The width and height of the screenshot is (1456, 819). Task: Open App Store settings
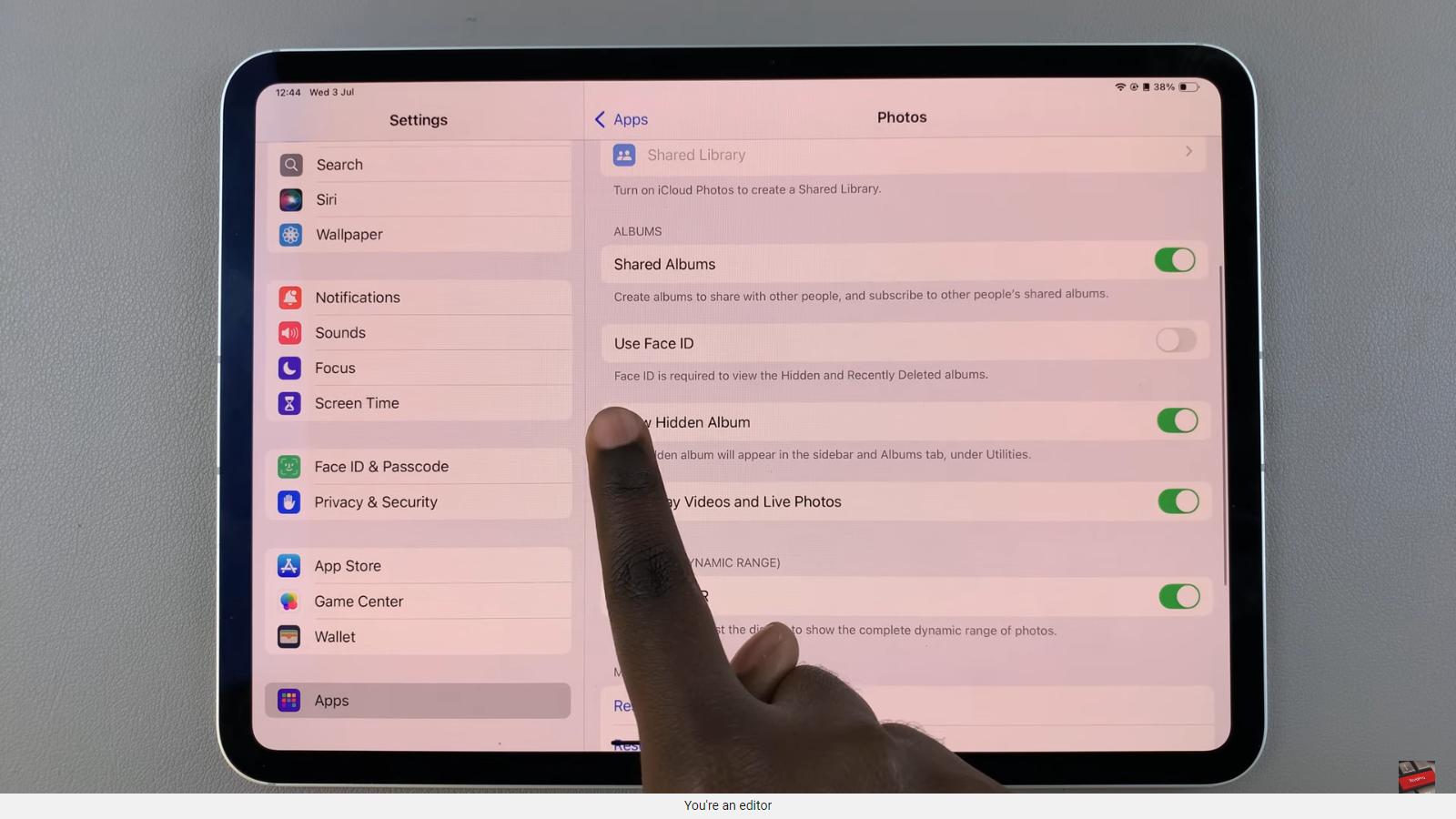[419, 566]
